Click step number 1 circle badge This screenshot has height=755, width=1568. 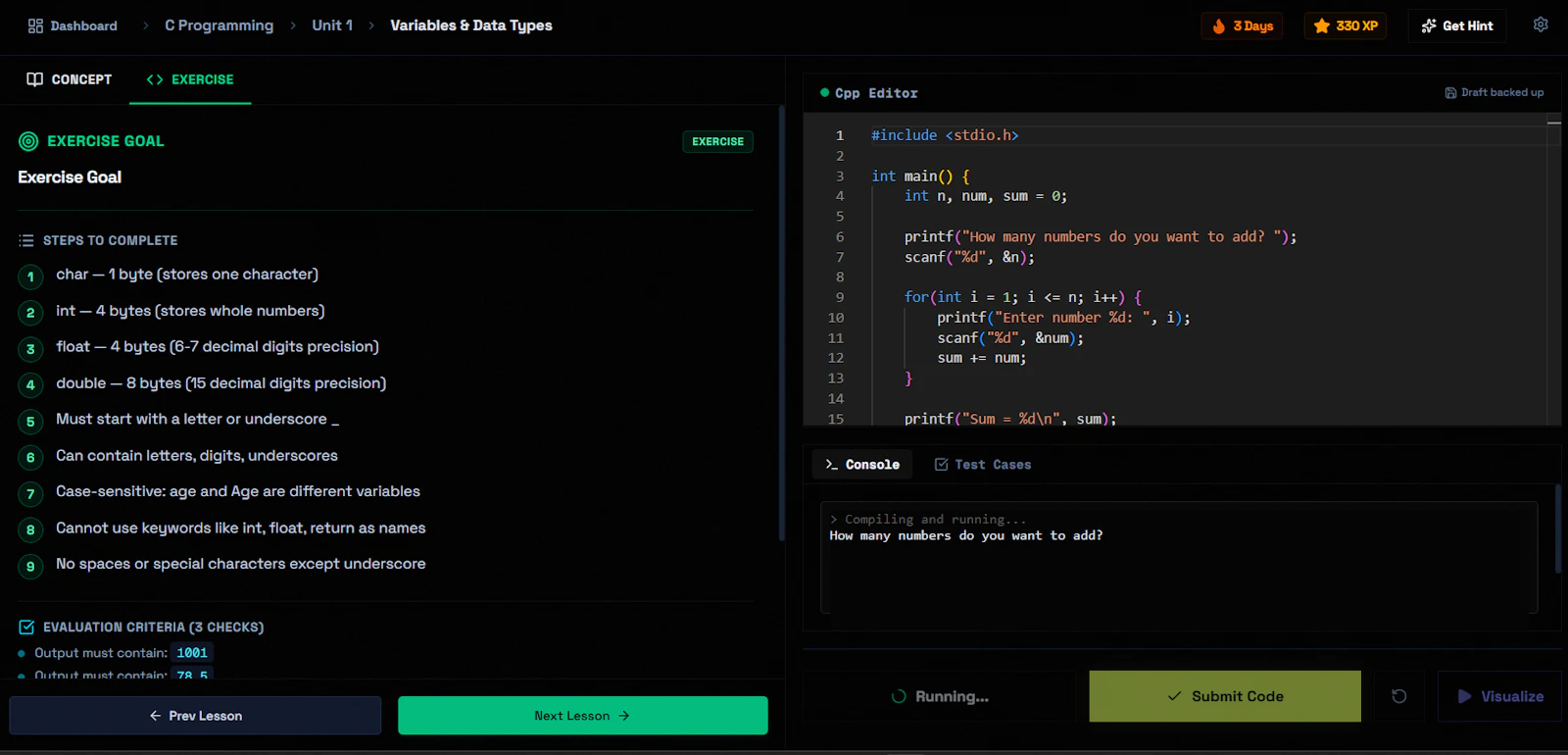coord(30,277)
